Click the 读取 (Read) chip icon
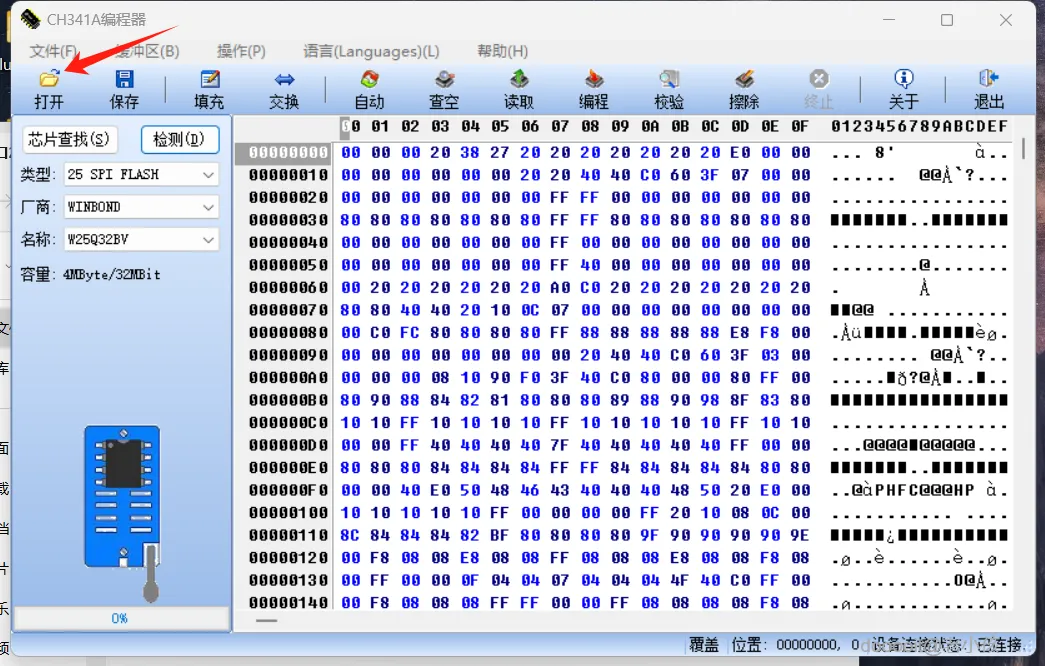The image size is (1045, 666). [x=519, y=79]
